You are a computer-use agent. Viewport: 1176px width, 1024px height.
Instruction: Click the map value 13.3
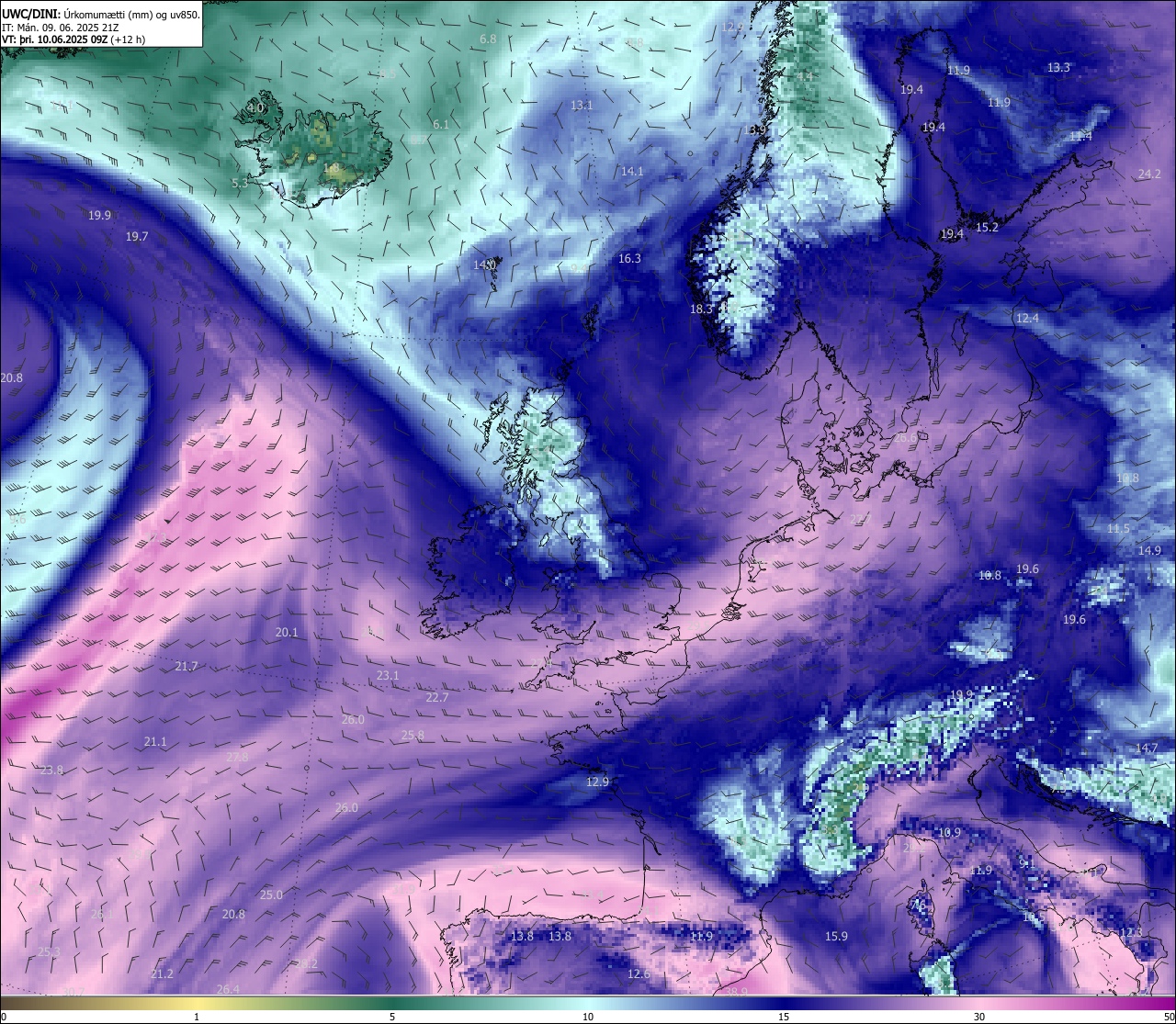tap(1058, 67)
